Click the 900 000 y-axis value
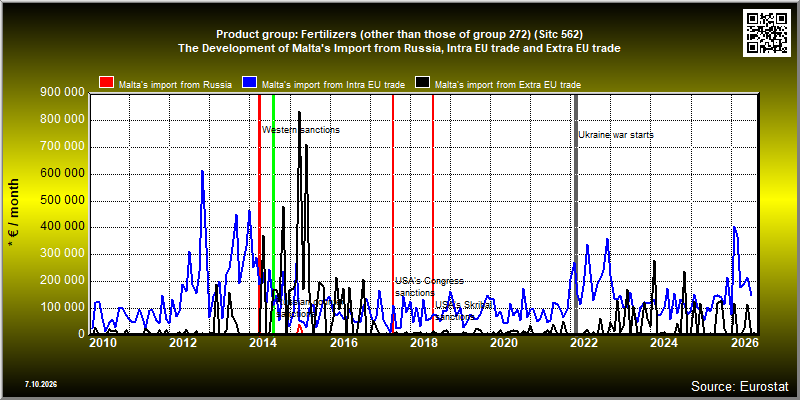 [61, 93]
